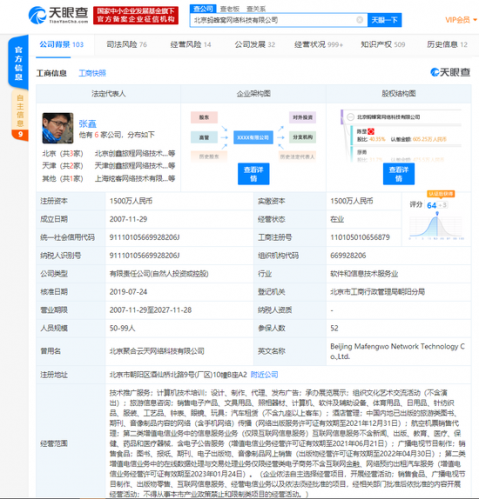Focus the company name search input
Image resolution: width=479 pixels, height=499 pixels.
coord(273,20)
